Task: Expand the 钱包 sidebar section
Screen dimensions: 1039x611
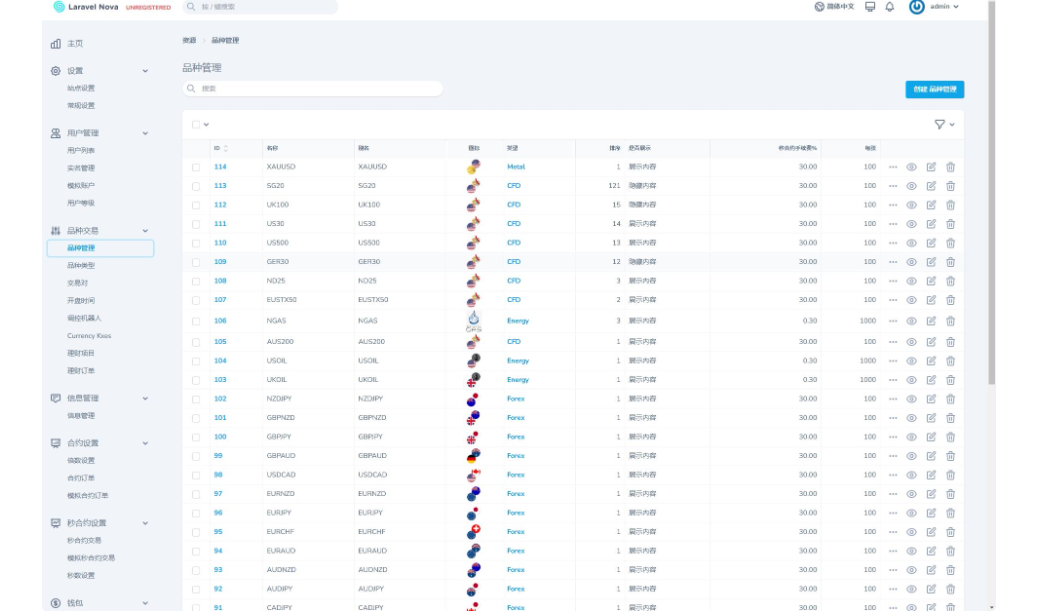Action: (x=145, y=603)
